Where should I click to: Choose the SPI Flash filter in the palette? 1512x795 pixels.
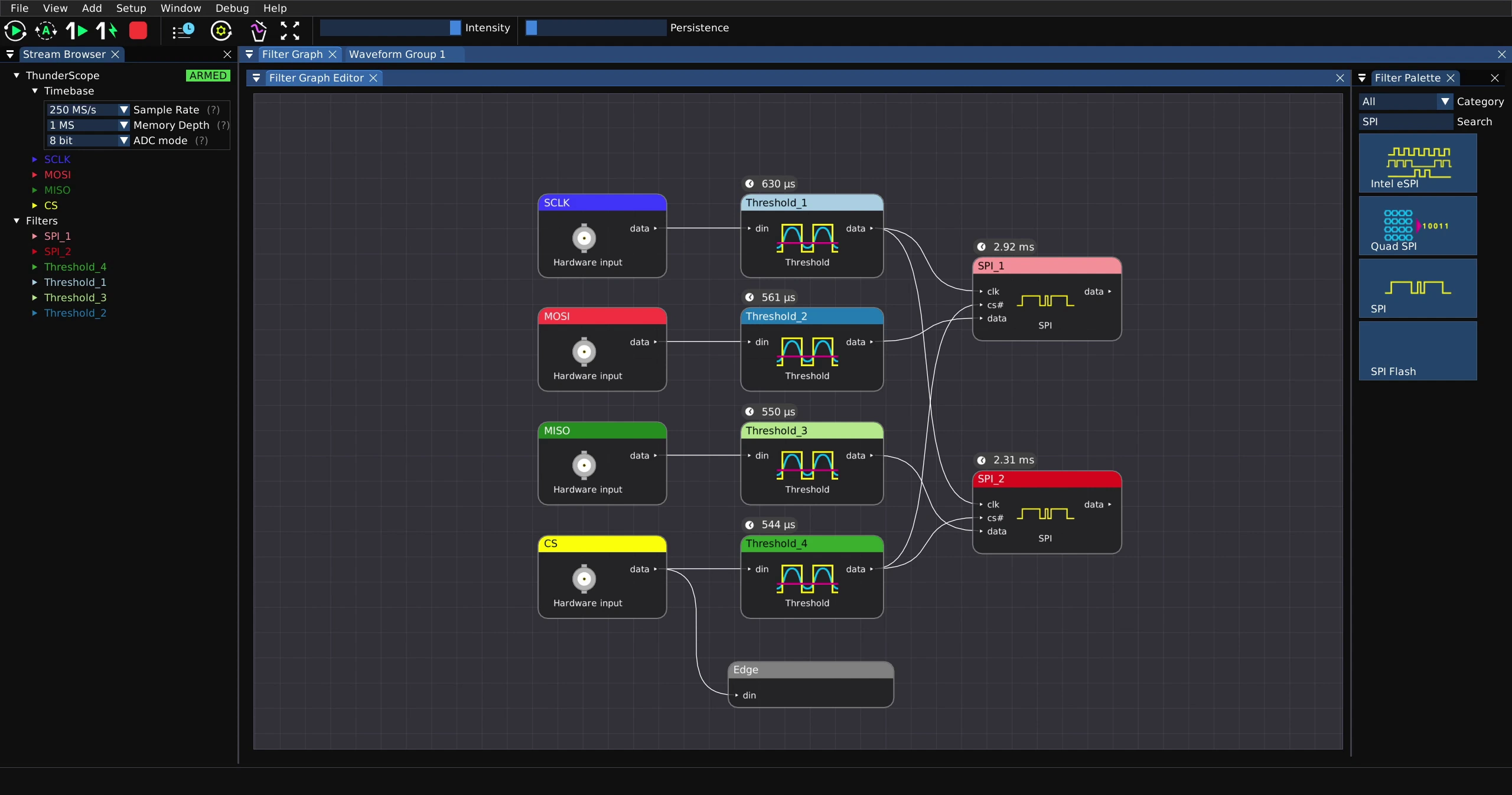[1417, 351]
